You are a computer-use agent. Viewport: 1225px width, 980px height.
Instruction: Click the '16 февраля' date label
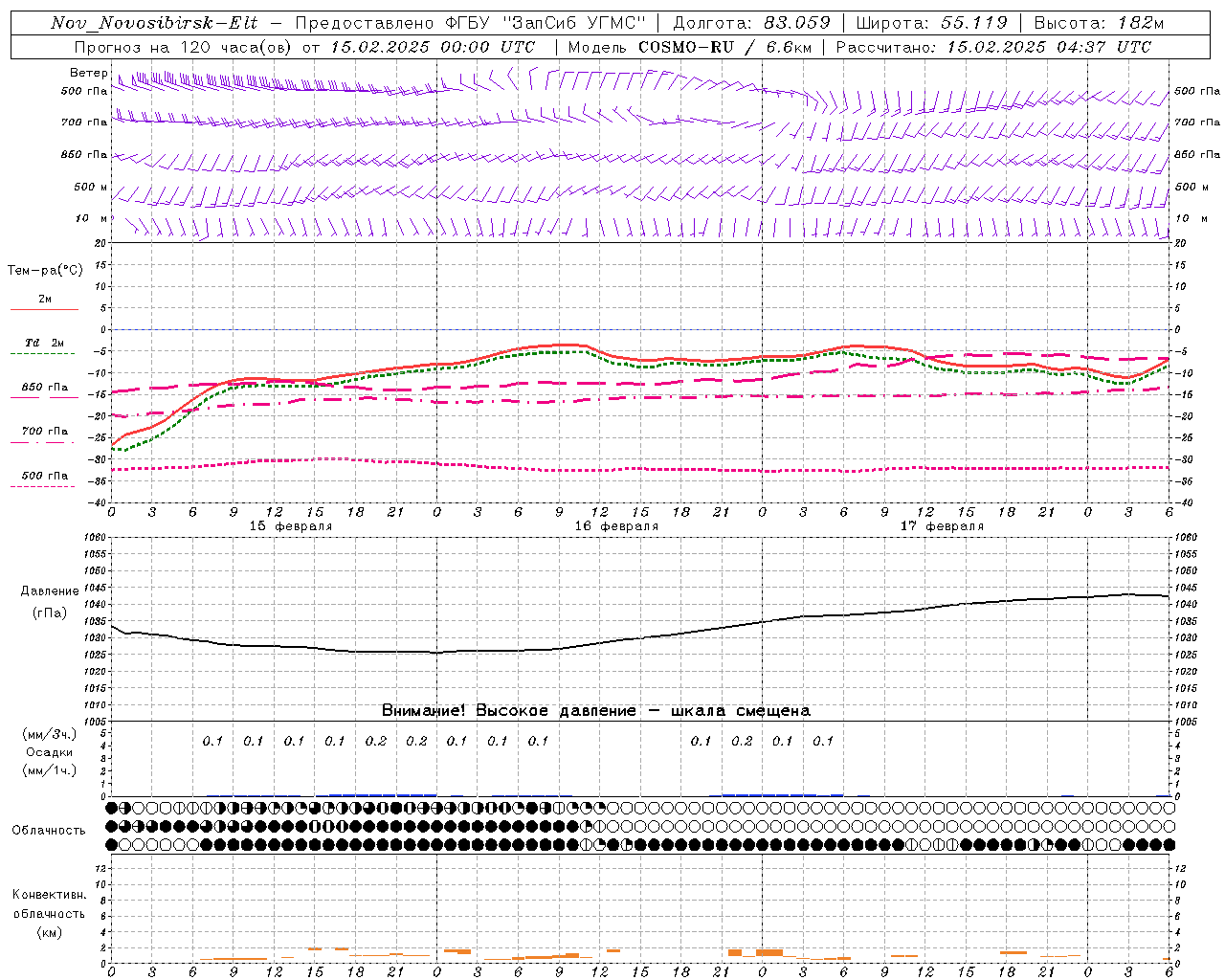click(x=616, y=526)
